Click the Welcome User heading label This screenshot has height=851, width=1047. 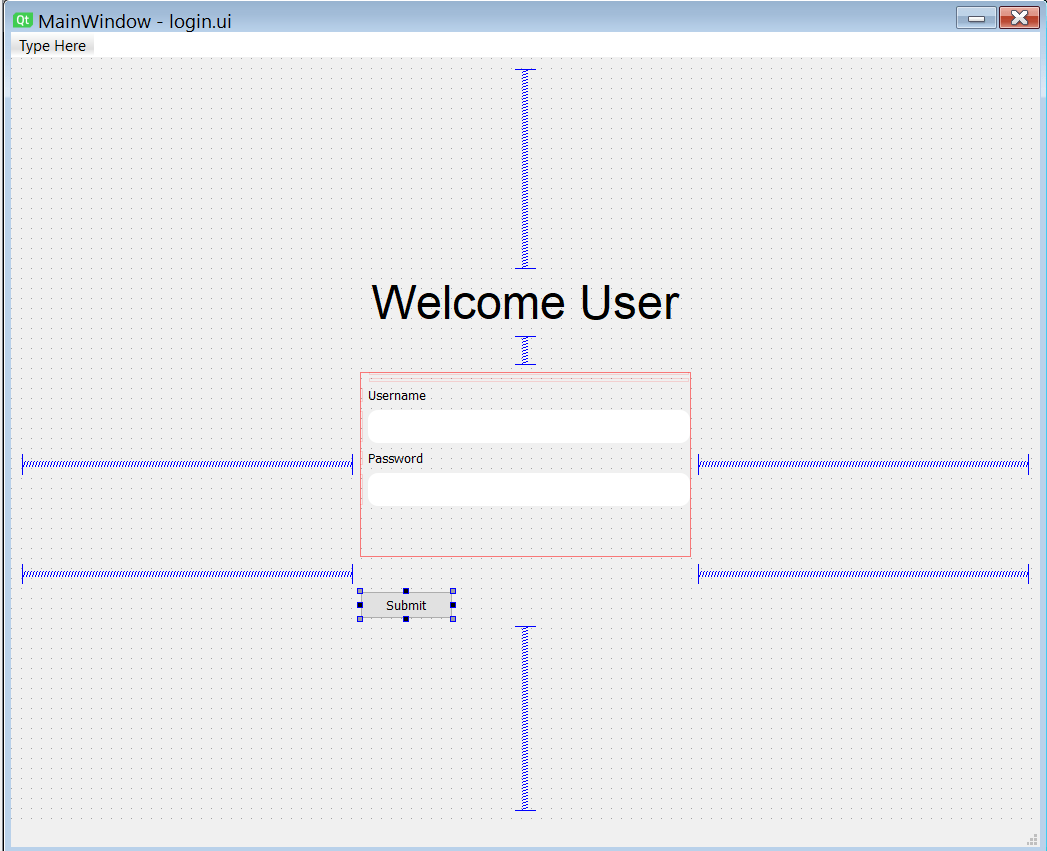point(524,303)
